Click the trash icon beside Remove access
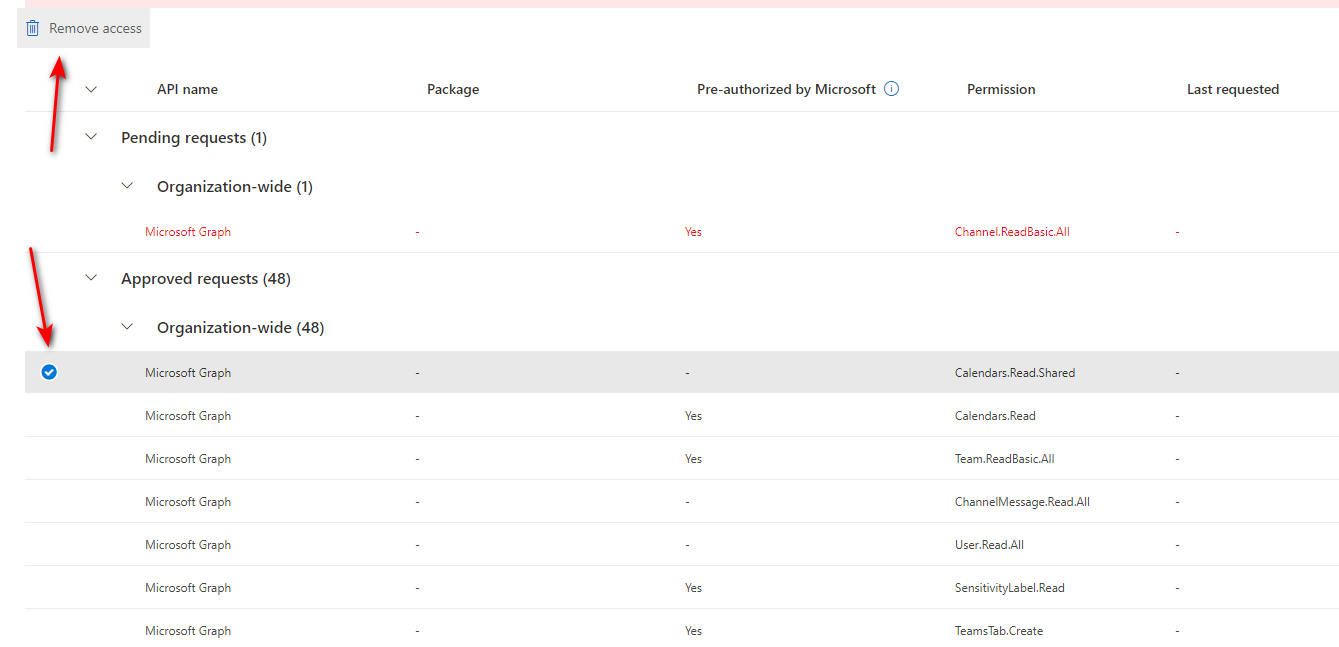 (x=33, y=28)
